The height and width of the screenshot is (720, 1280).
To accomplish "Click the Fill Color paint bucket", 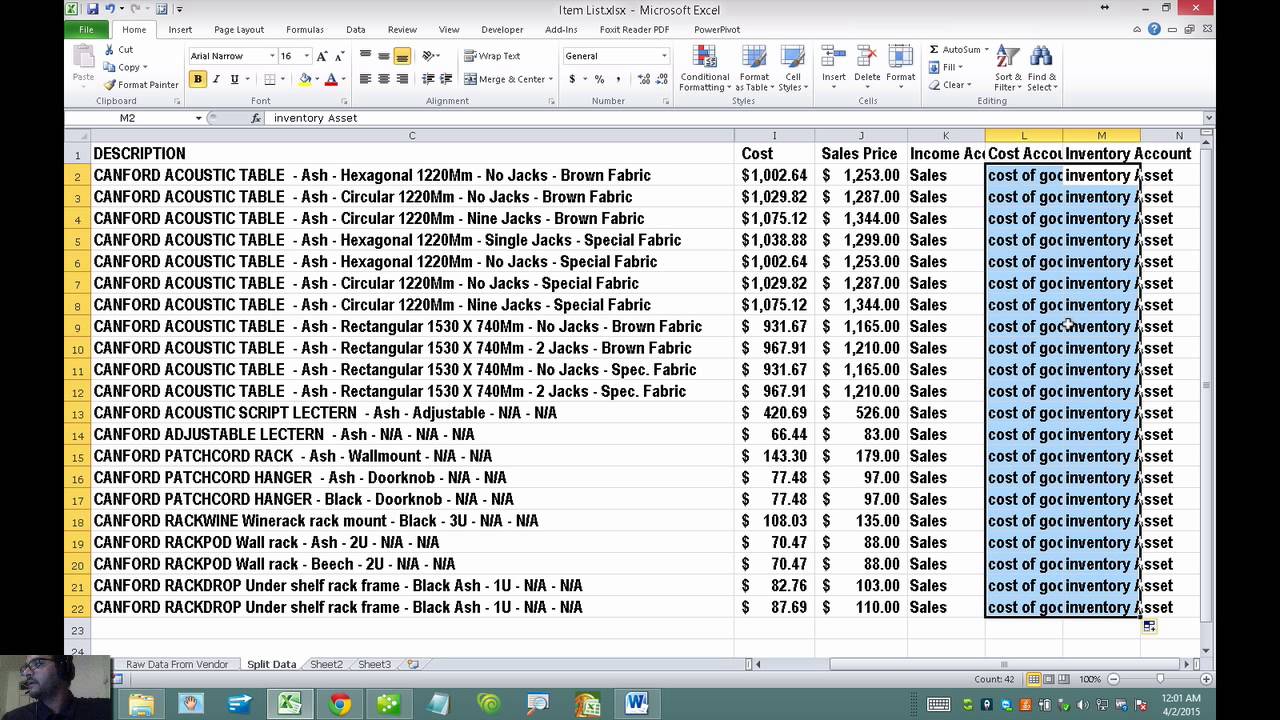I will point(304,79).
